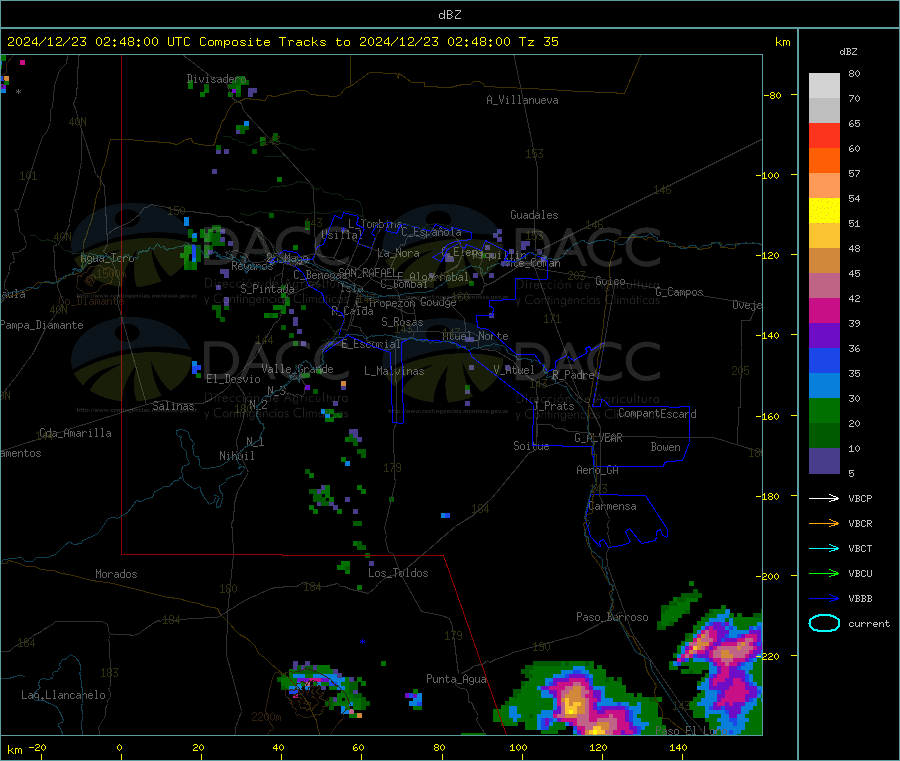This screenshot has width=900, height=761.
Task: Click the R_Padre place label
Action: (x=573, y=375)
